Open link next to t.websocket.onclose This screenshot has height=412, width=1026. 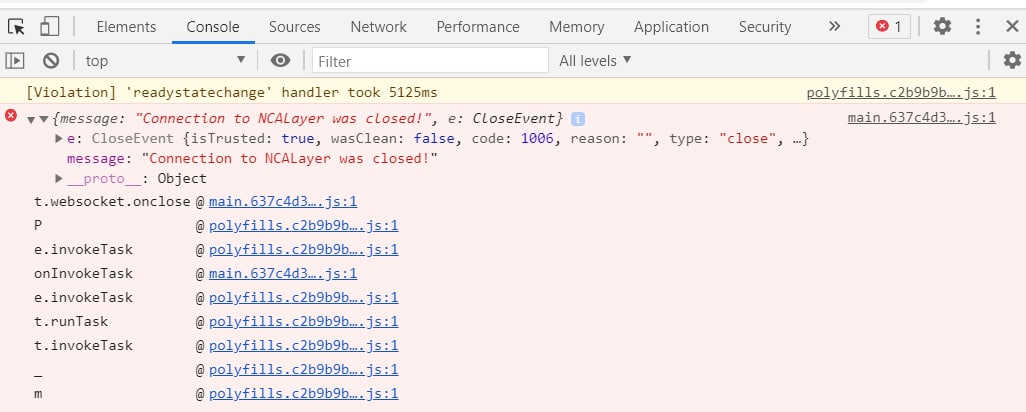coord(283,201)
